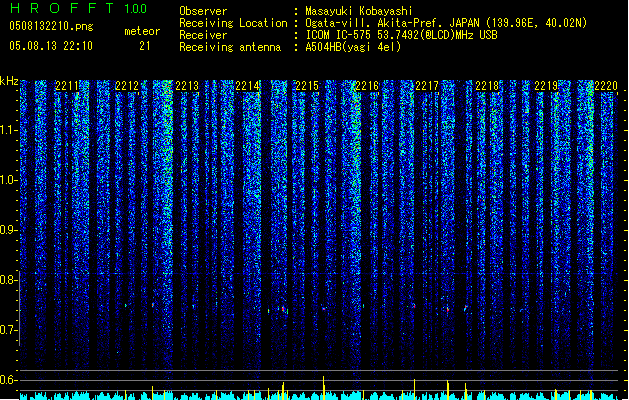629x400 pixels.
Task: Click the date stamp 05.08.13 22:10
Action: tap(51, 46)
